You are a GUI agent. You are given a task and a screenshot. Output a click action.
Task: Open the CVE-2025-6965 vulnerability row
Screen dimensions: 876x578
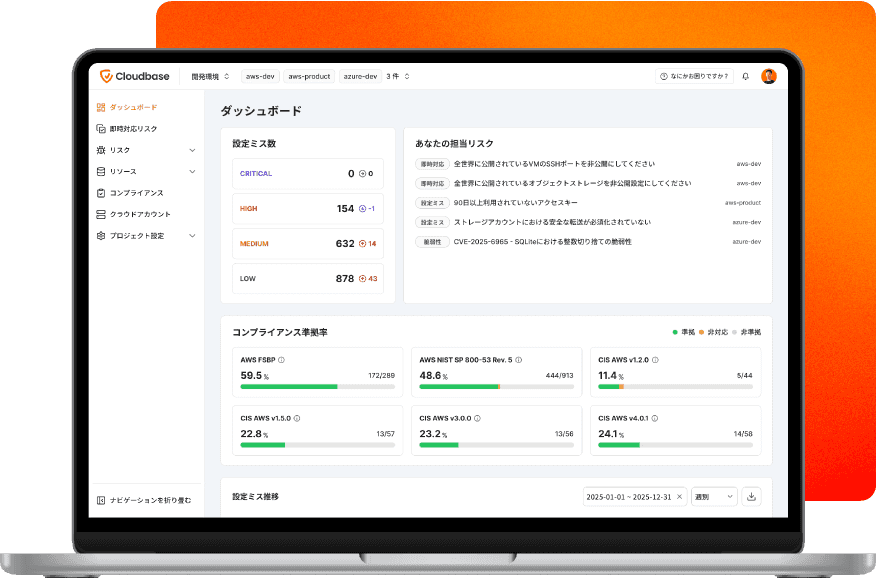pos(588,242)
